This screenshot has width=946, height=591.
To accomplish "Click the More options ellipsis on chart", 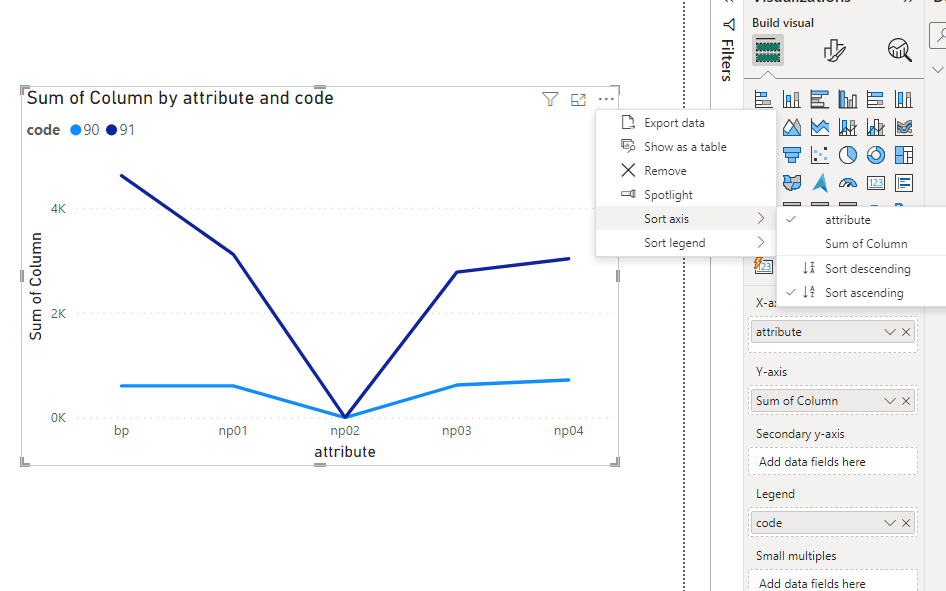I will 606,99.
